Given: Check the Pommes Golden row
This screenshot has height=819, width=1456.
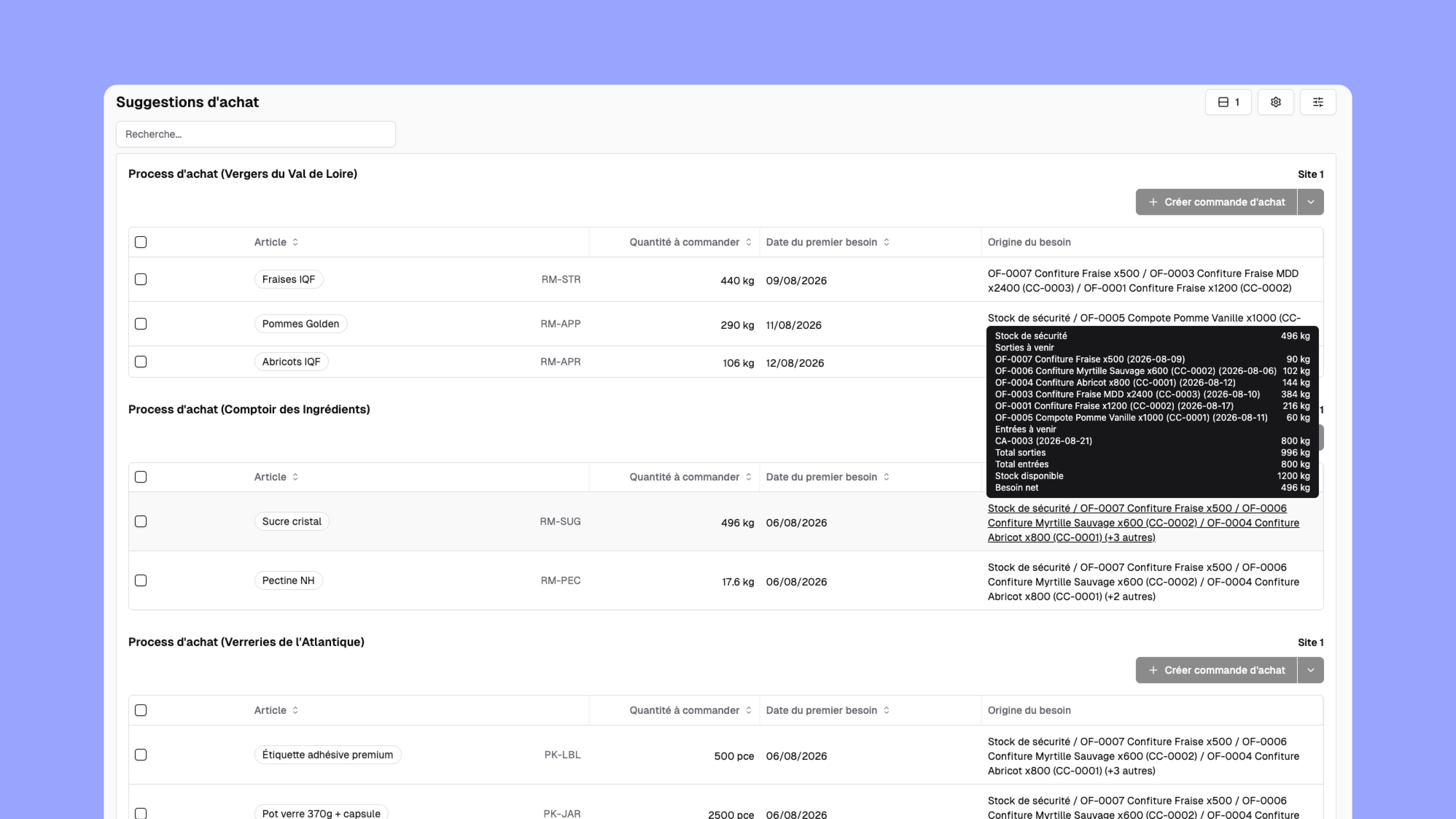Looking at the screenshot, I should pyautogui.click(x=141, y=324).
